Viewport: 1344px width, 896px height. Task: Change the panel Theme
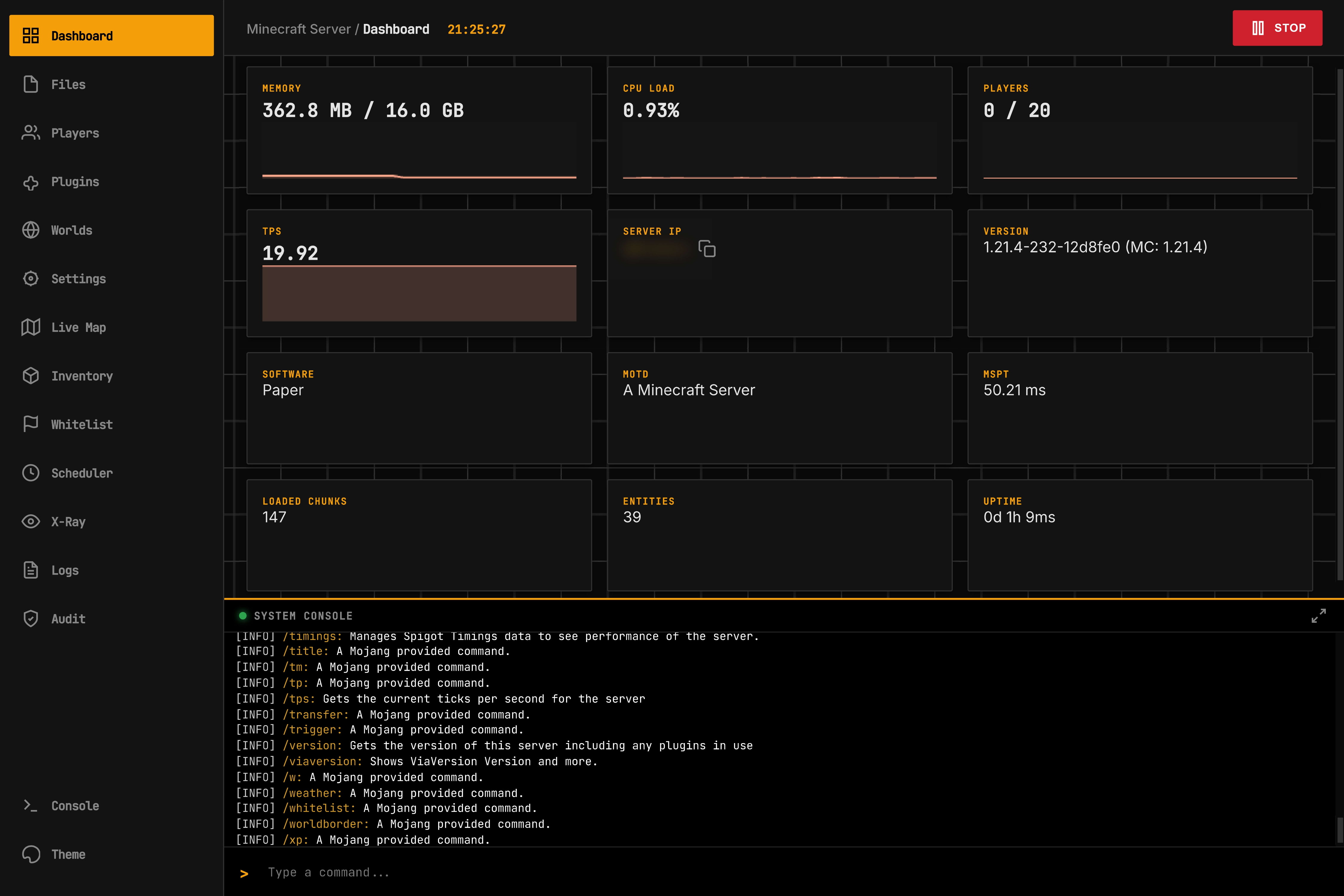click(68, 854)
